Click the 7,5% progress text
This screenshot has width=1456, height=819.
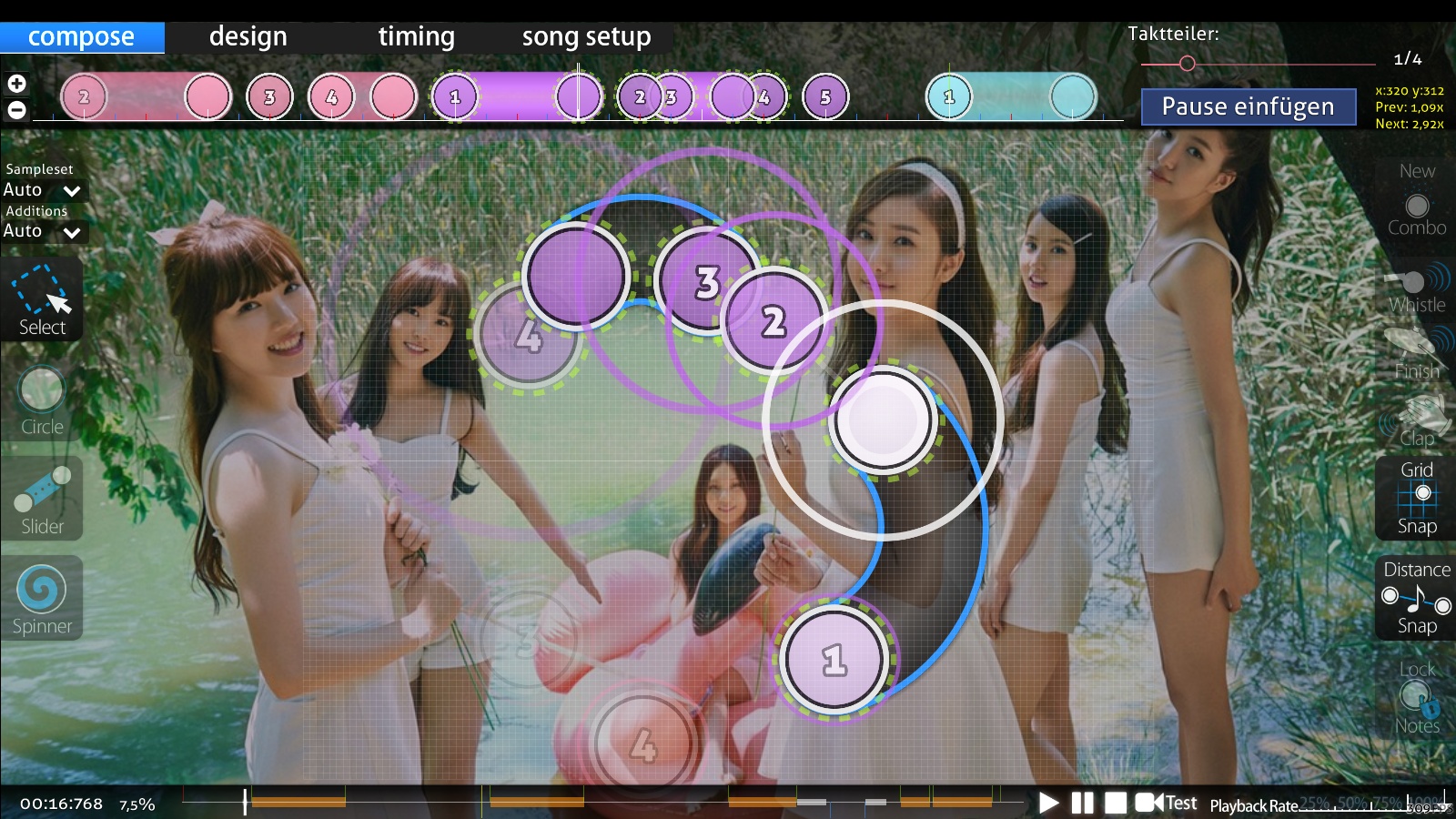point(136,804)
